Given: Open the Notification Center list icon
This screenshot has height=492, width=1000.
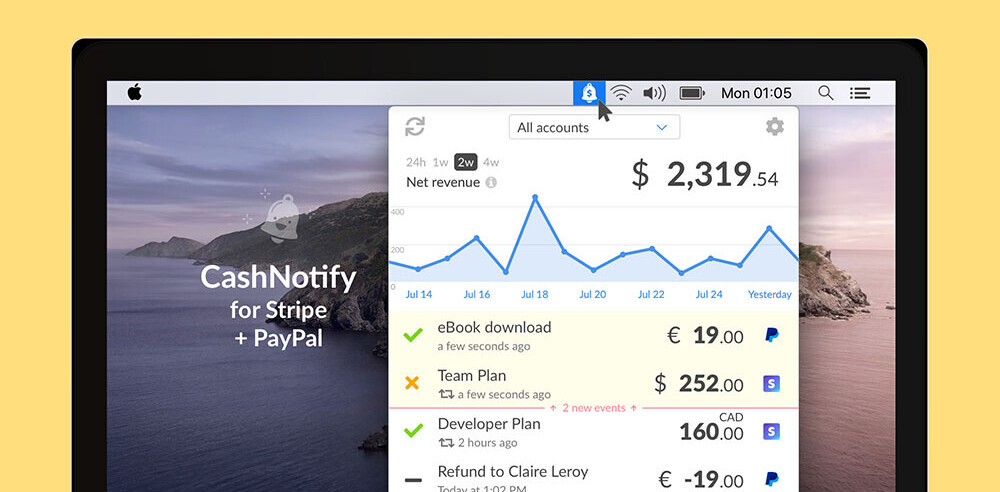Looking at the screenshot, I should [x=859, y=93].
